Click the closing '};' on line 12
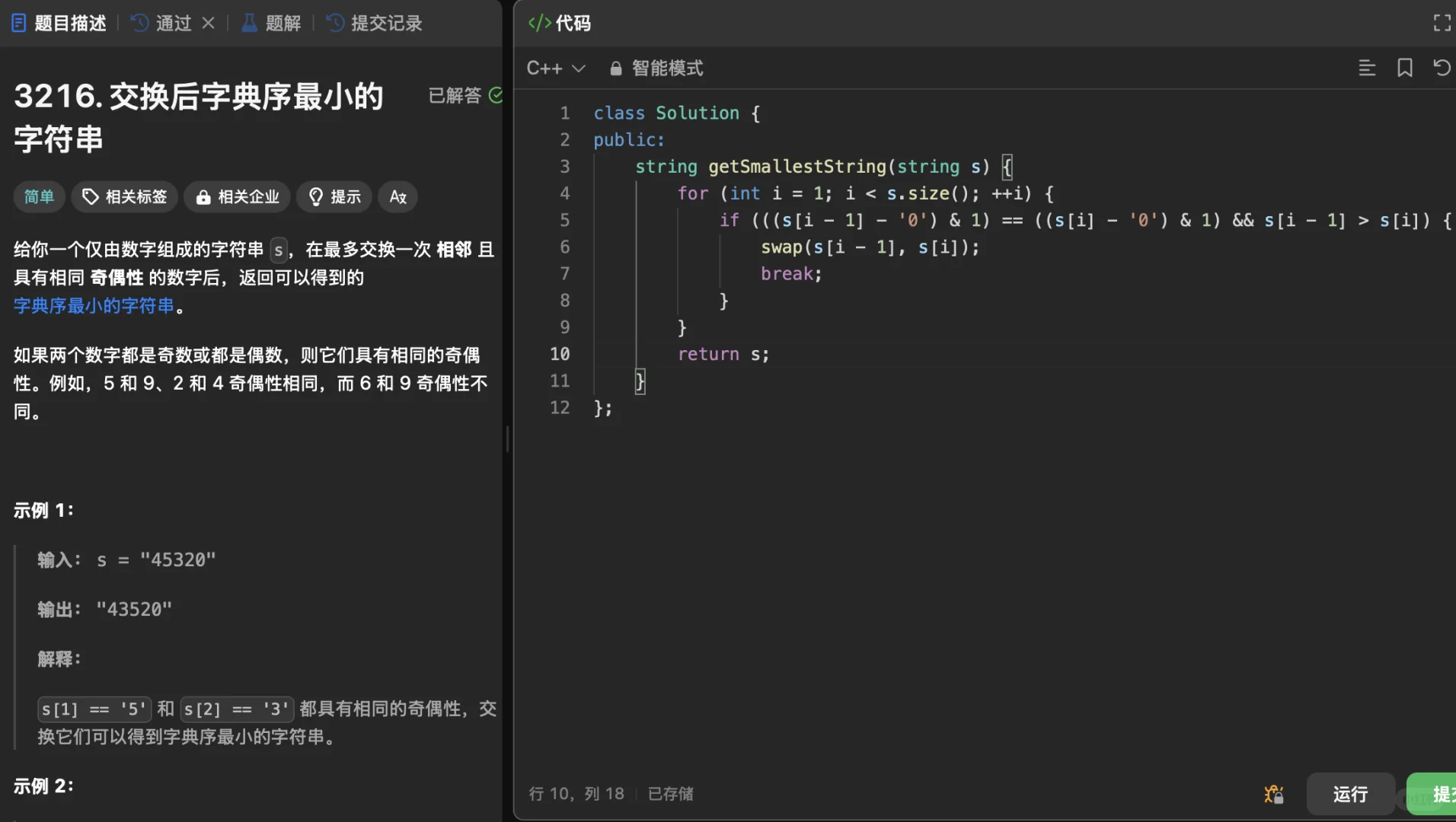This screenshot has width=1456, height=822. pos(602,408)
